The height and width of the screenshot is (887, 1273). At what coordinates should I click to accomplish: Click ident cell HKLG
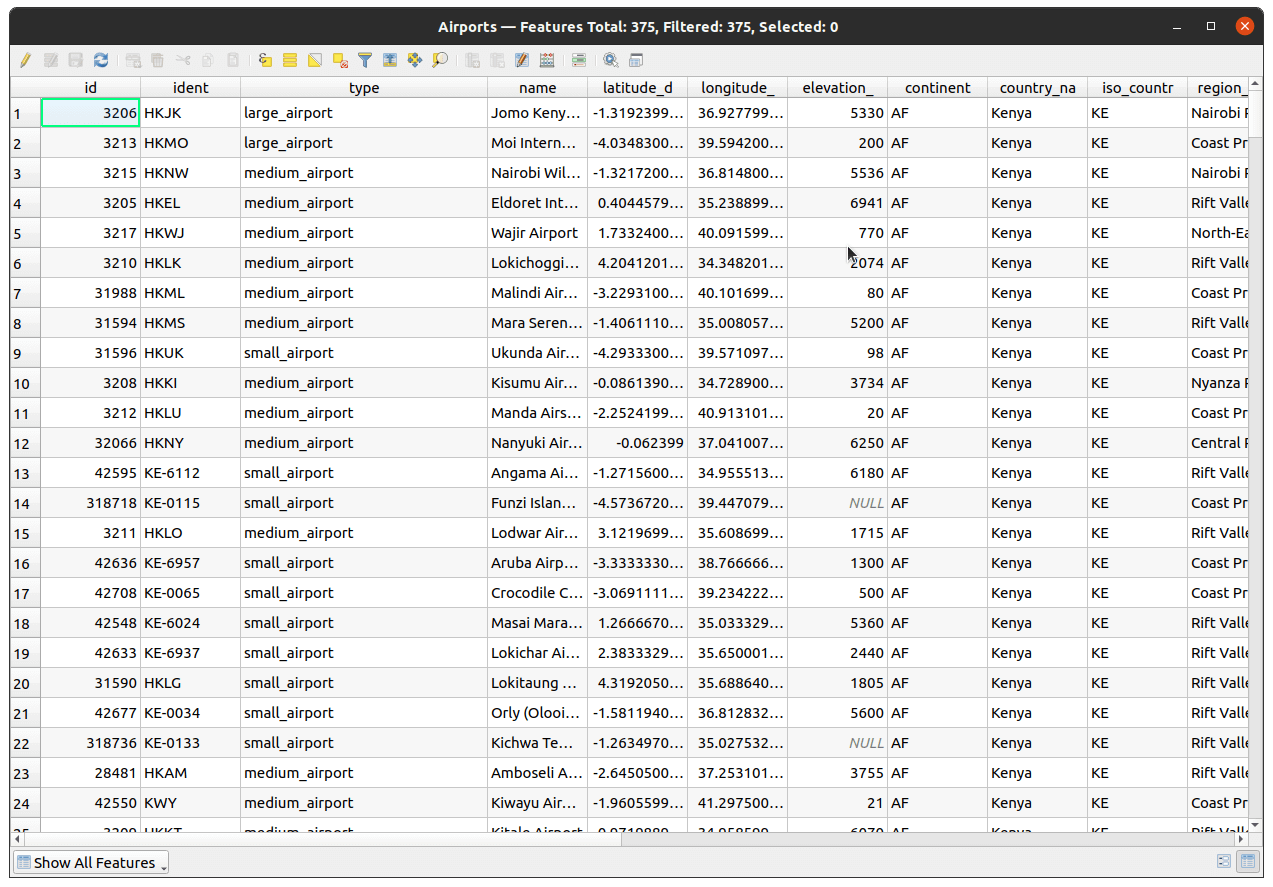[x=190, y=683]
